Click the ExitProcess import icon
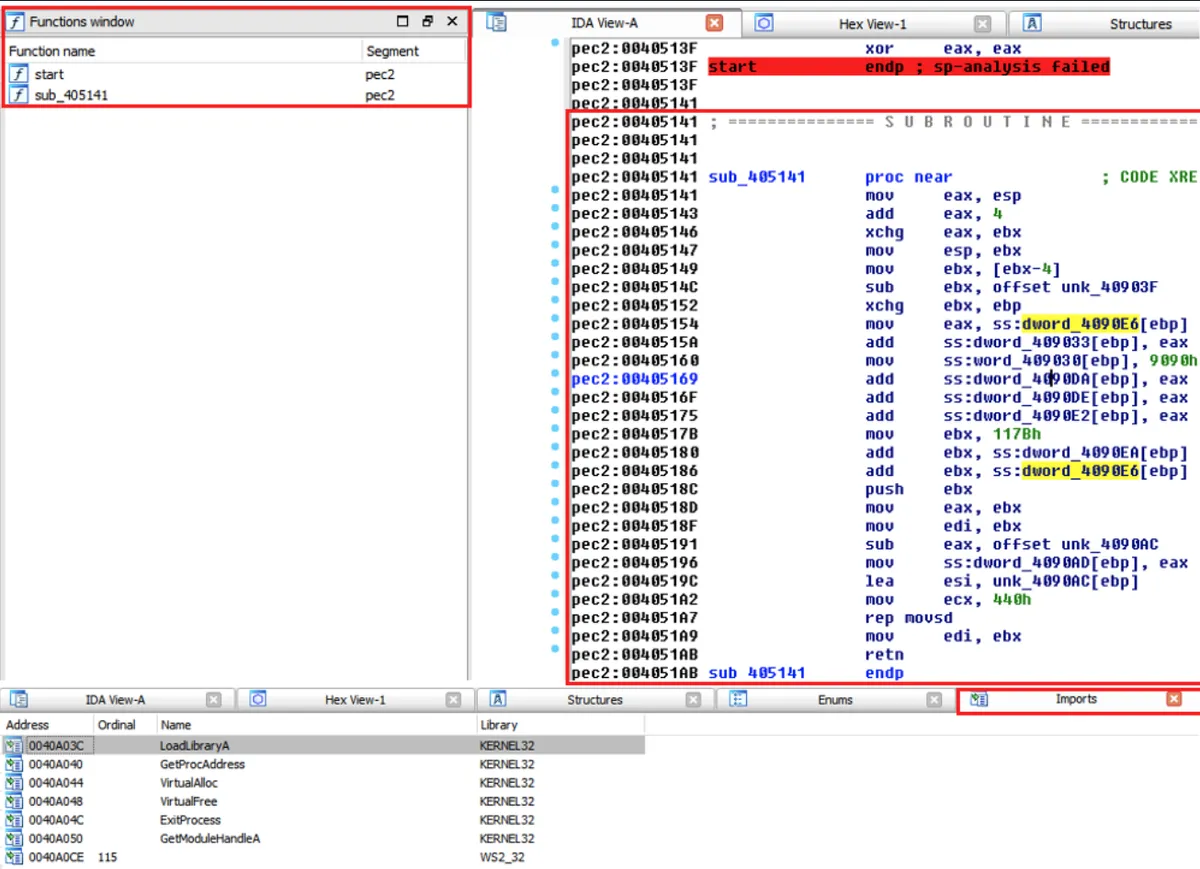 [x=14, y=820]
